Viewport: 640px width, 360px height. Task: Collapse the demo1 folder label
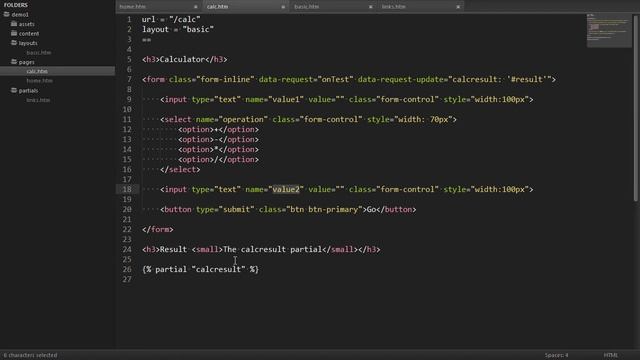pyautogui.click(x=20, y=15)
